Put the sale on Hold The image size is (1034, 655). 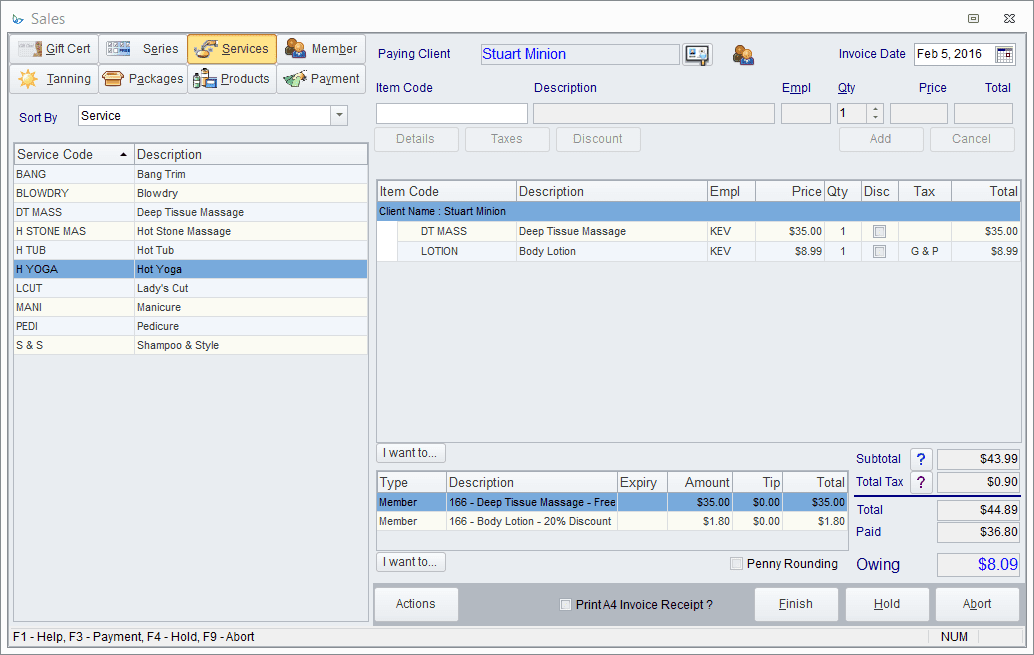(887, 604)
